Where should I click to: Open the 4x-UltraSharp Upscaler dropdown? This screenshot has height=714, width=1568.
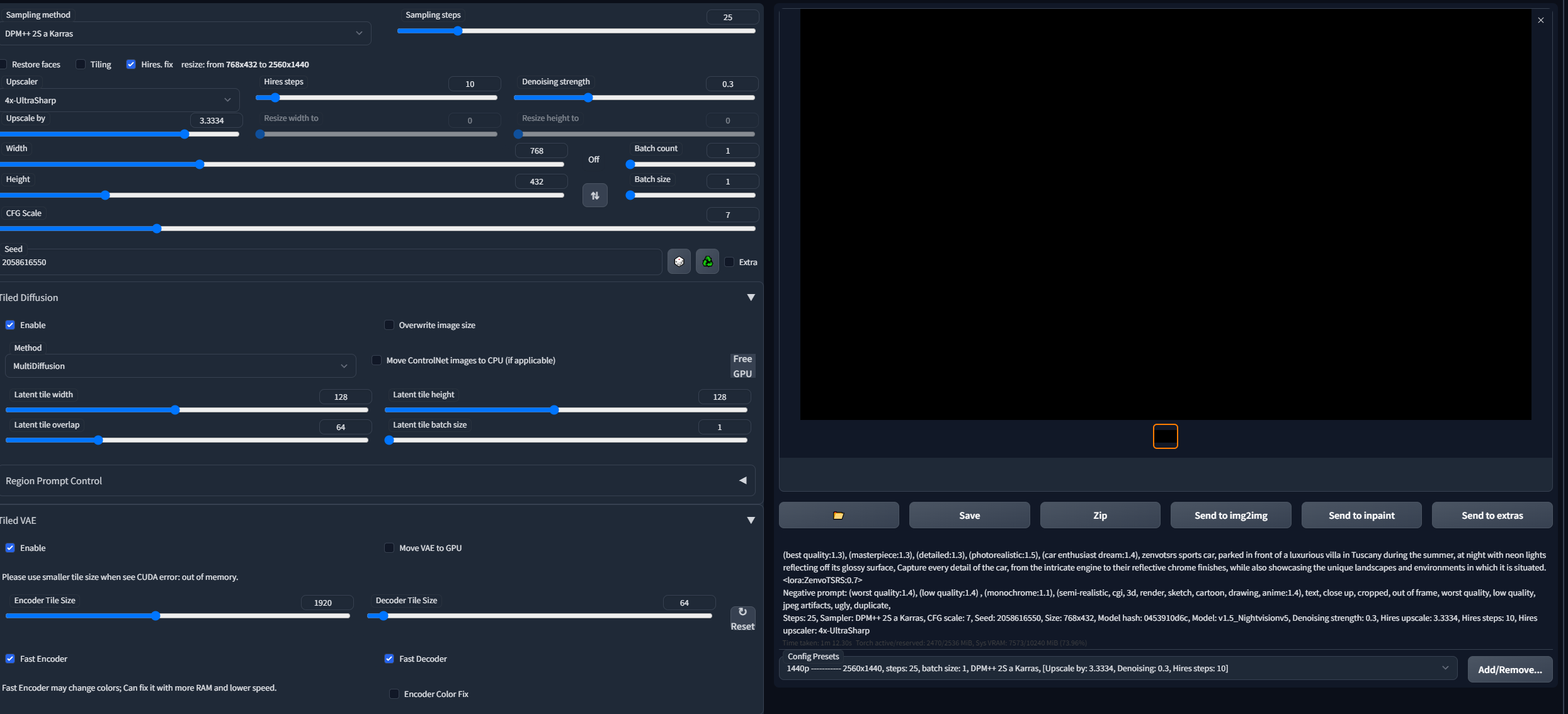pyautogui.click(x=118, y=100)
